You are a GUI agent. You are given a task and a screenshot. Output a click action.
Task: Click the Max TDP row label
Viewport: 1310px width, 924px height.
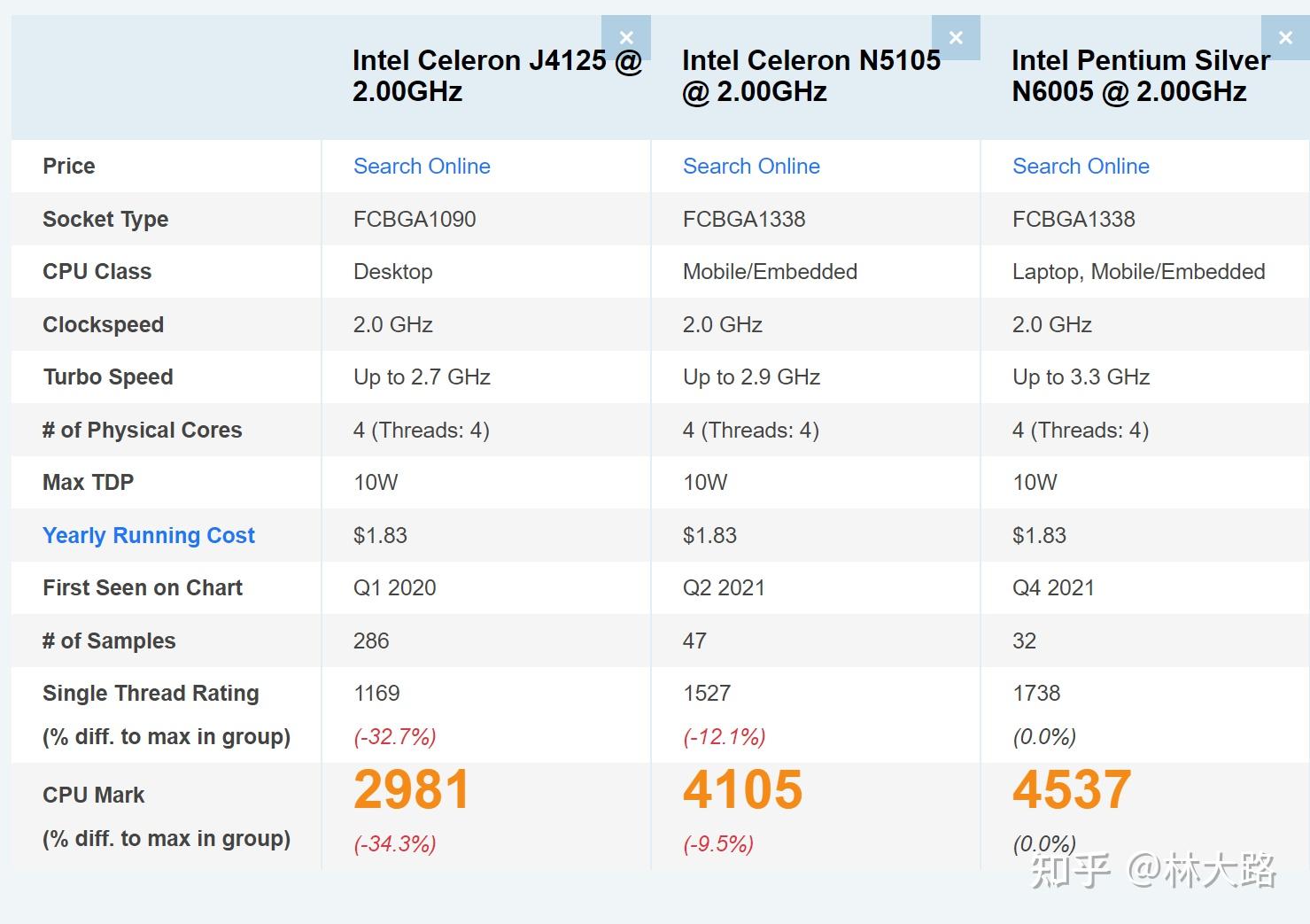pyautogui.click(x=89, y=483)
